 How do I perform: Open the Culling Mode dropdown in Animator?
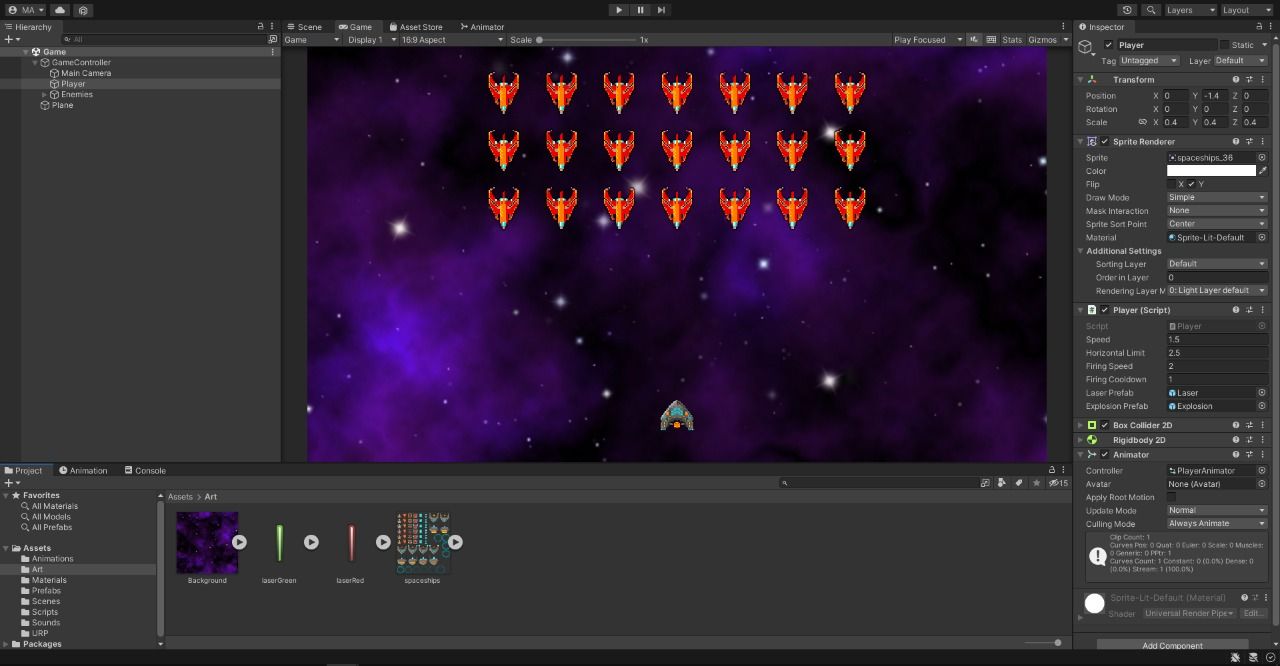pyautogui.click(x=1215, y=524)
